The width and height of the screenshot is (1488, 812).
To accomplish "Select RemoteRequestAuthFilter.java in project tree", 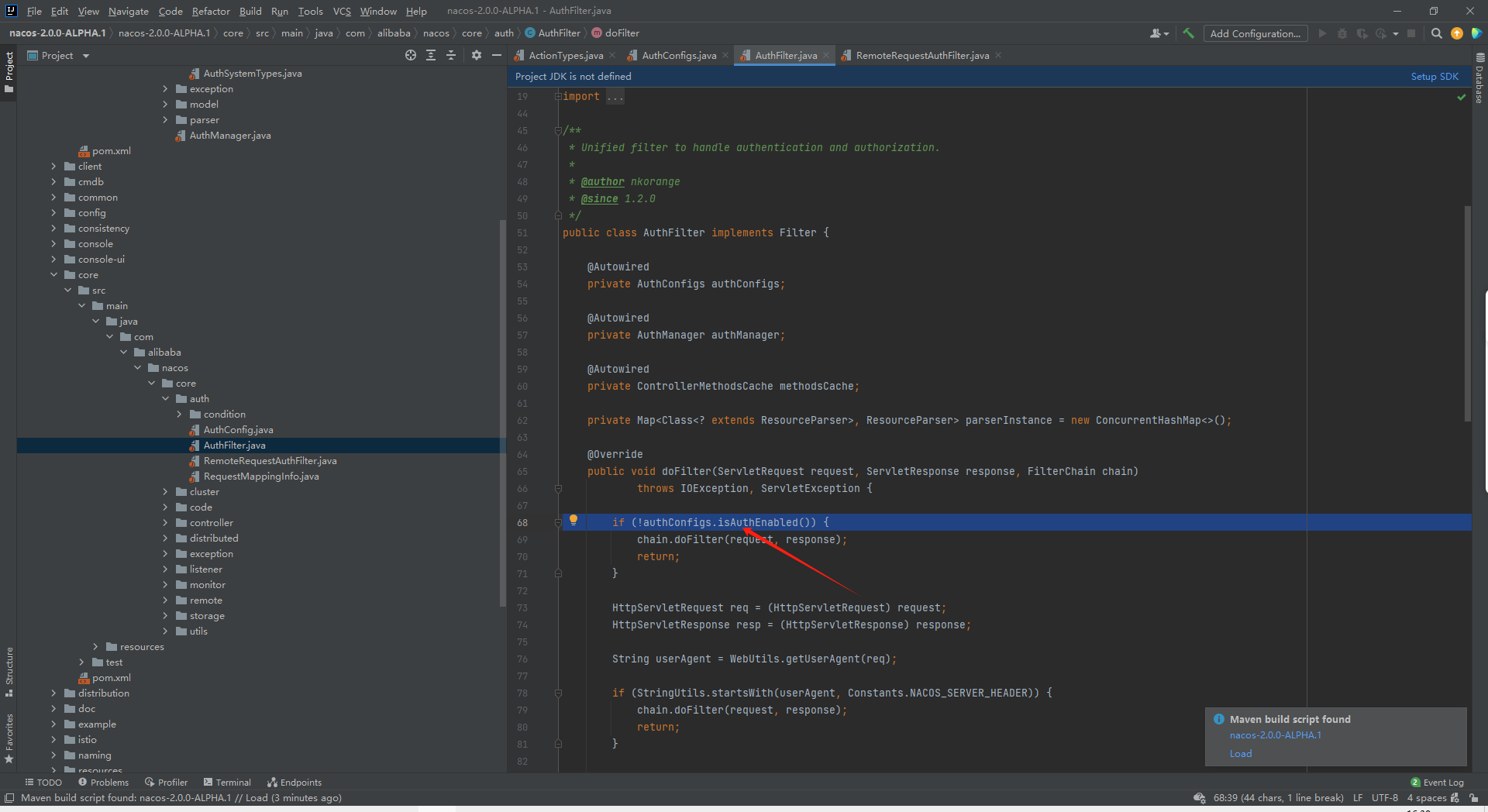I will tap(270, 461).
